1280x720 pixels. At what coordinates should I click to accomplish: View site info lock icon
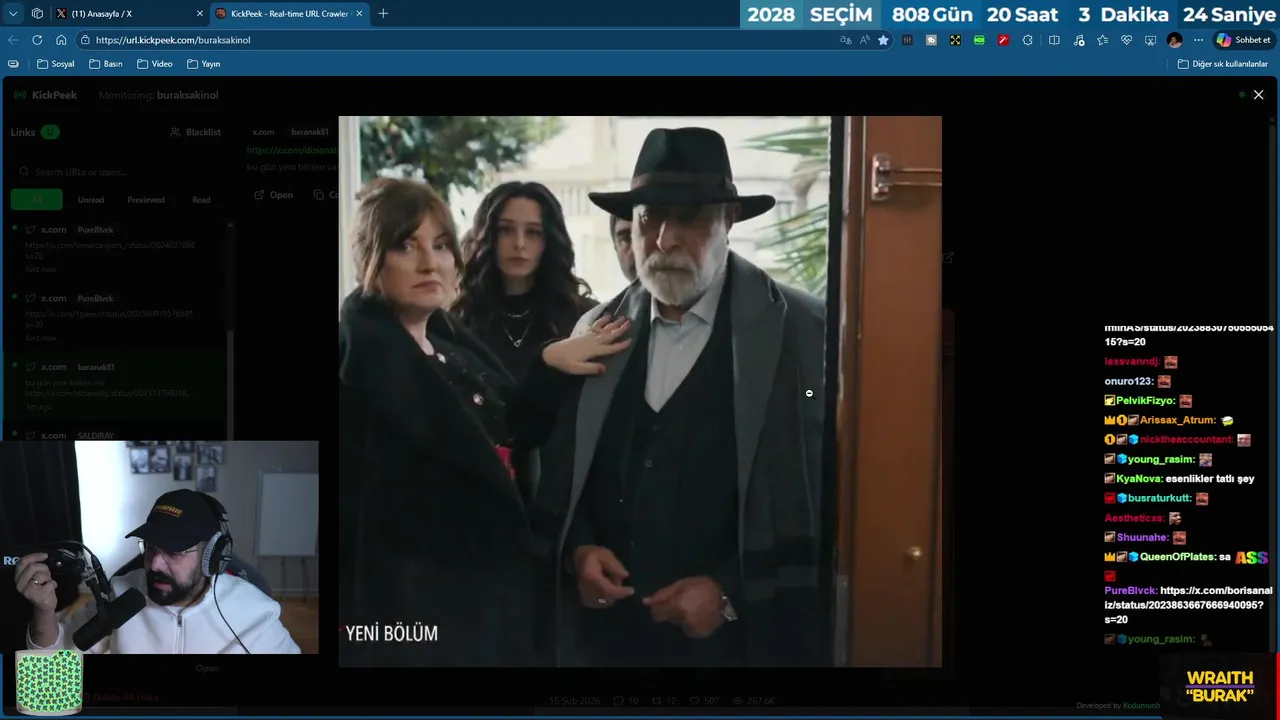tap(86, 40)
